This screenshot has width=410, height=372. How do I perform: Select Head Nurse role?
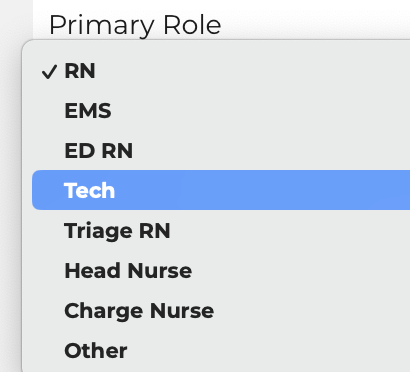click(x=221, y=270)
